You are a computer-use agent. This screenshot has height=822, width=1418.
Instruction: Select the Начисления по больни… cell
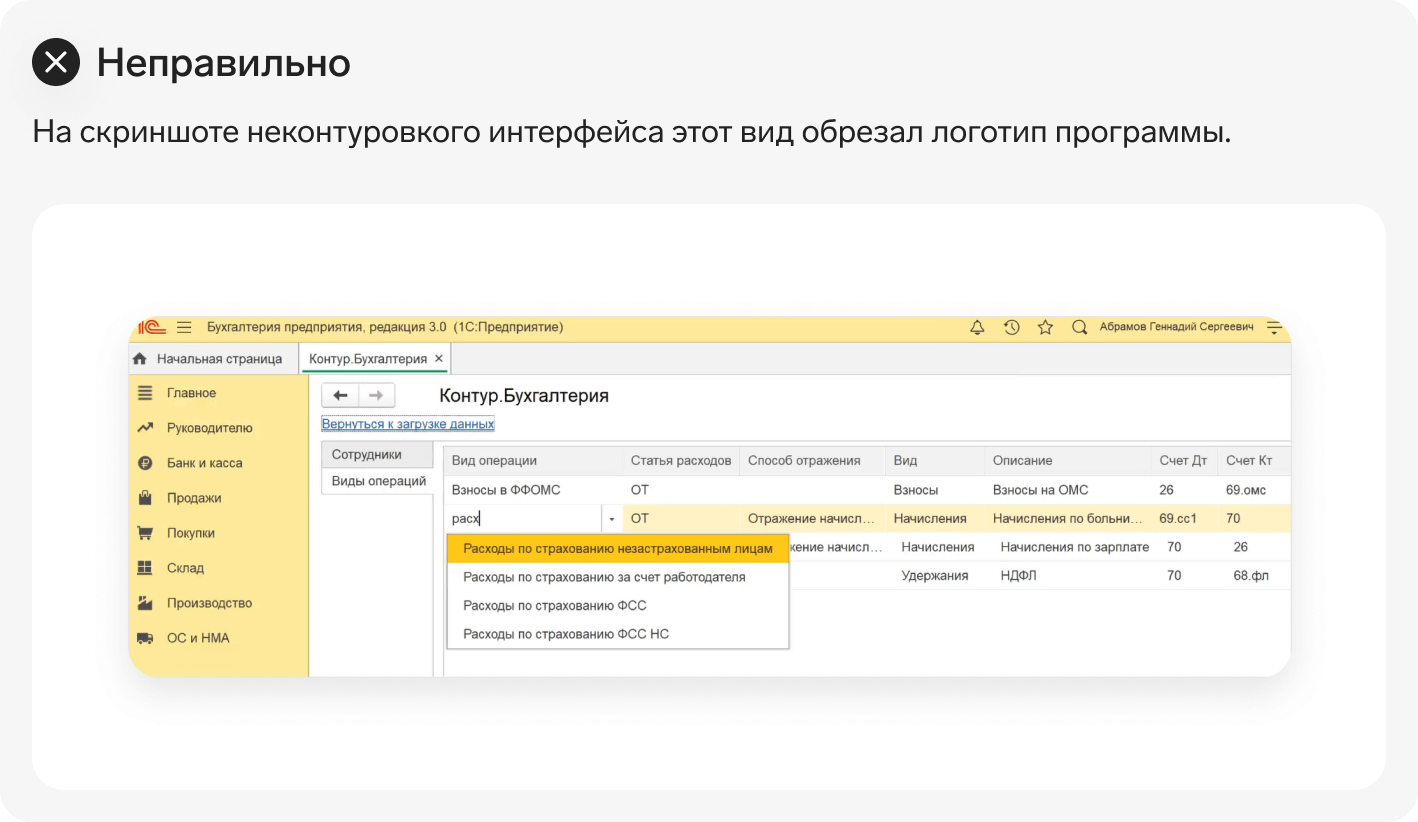pos(1068,519)
